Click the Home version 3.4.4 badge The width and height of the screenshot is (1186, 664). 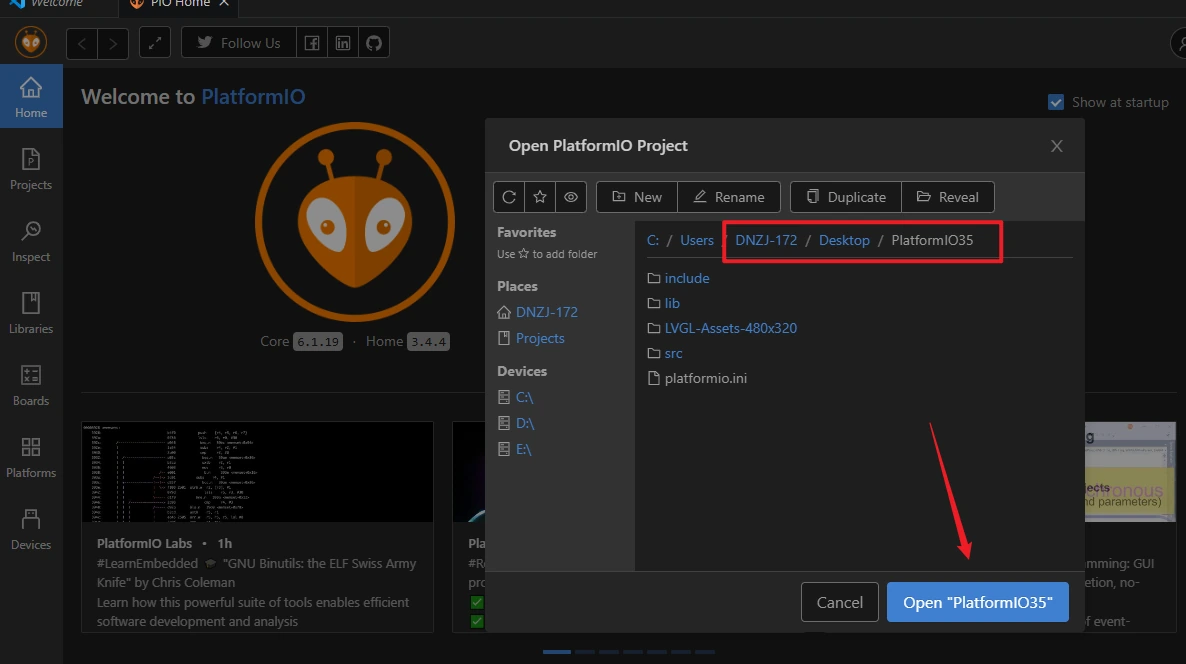428,342
